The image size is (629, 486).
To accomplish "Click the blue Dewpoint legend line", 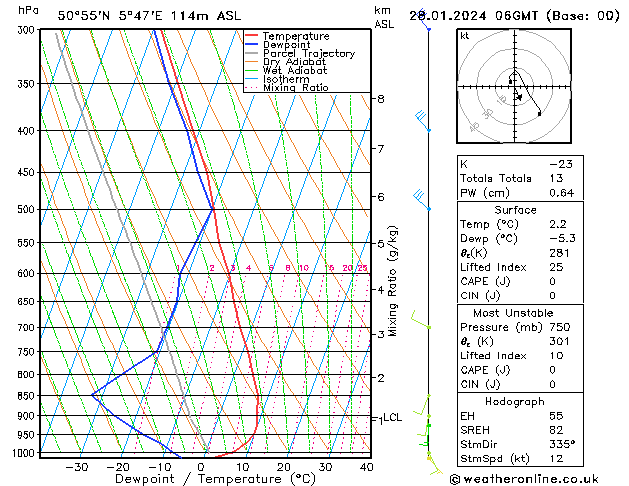I will coord(251,45).
